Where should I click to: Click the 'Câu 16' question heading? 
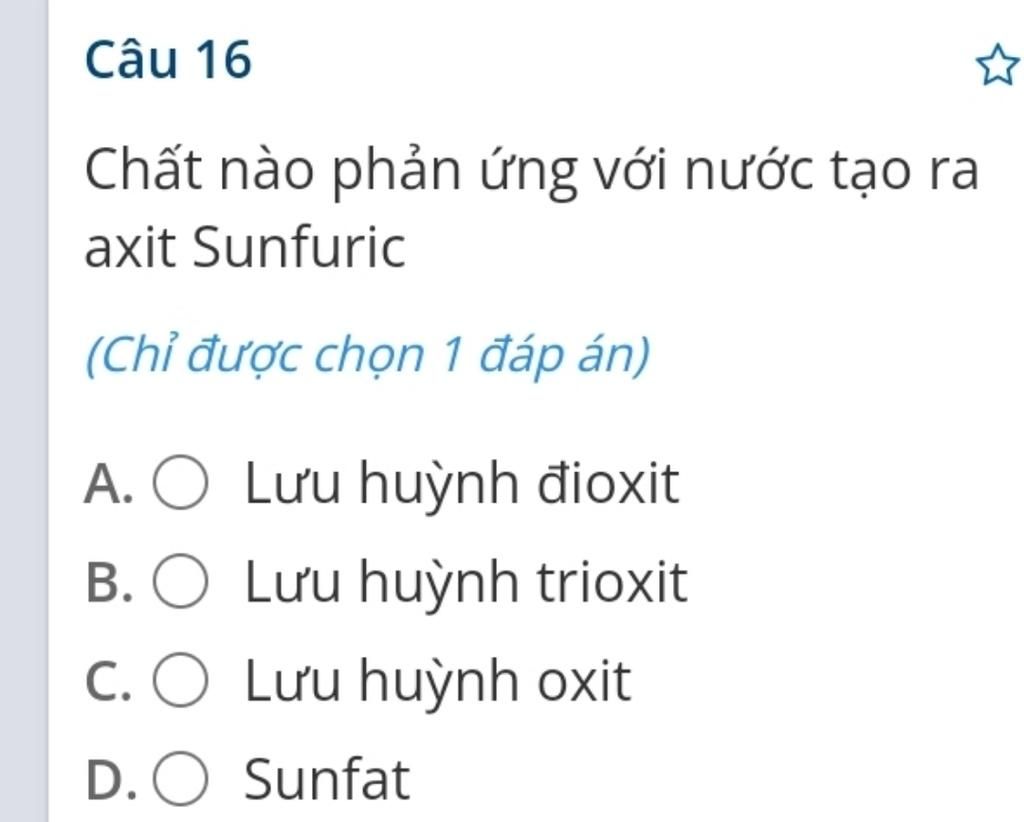point(168,59)
